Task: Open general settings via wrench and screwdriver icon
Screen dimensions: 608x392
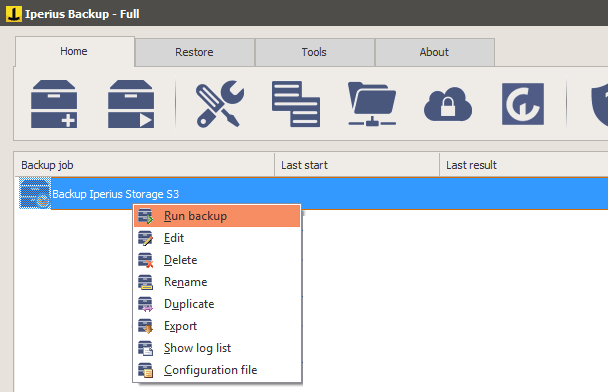Action: point(220,104)
